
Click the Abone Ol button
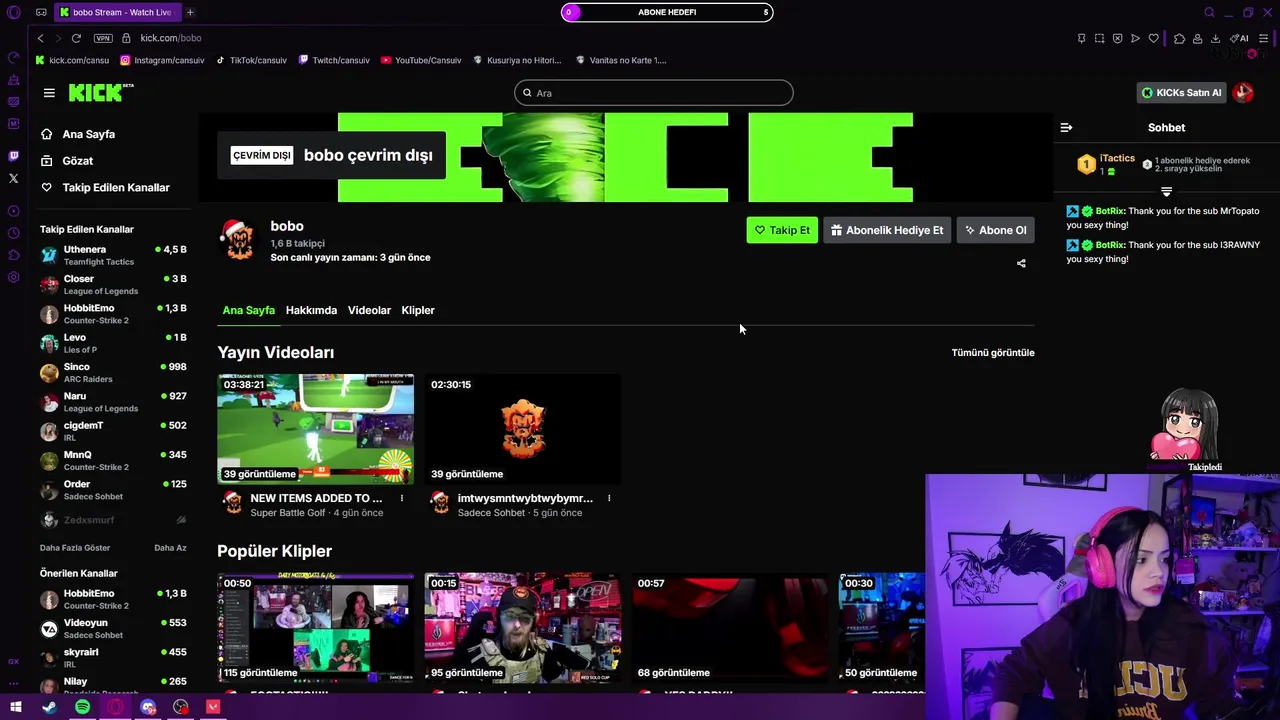coord(995,230)
